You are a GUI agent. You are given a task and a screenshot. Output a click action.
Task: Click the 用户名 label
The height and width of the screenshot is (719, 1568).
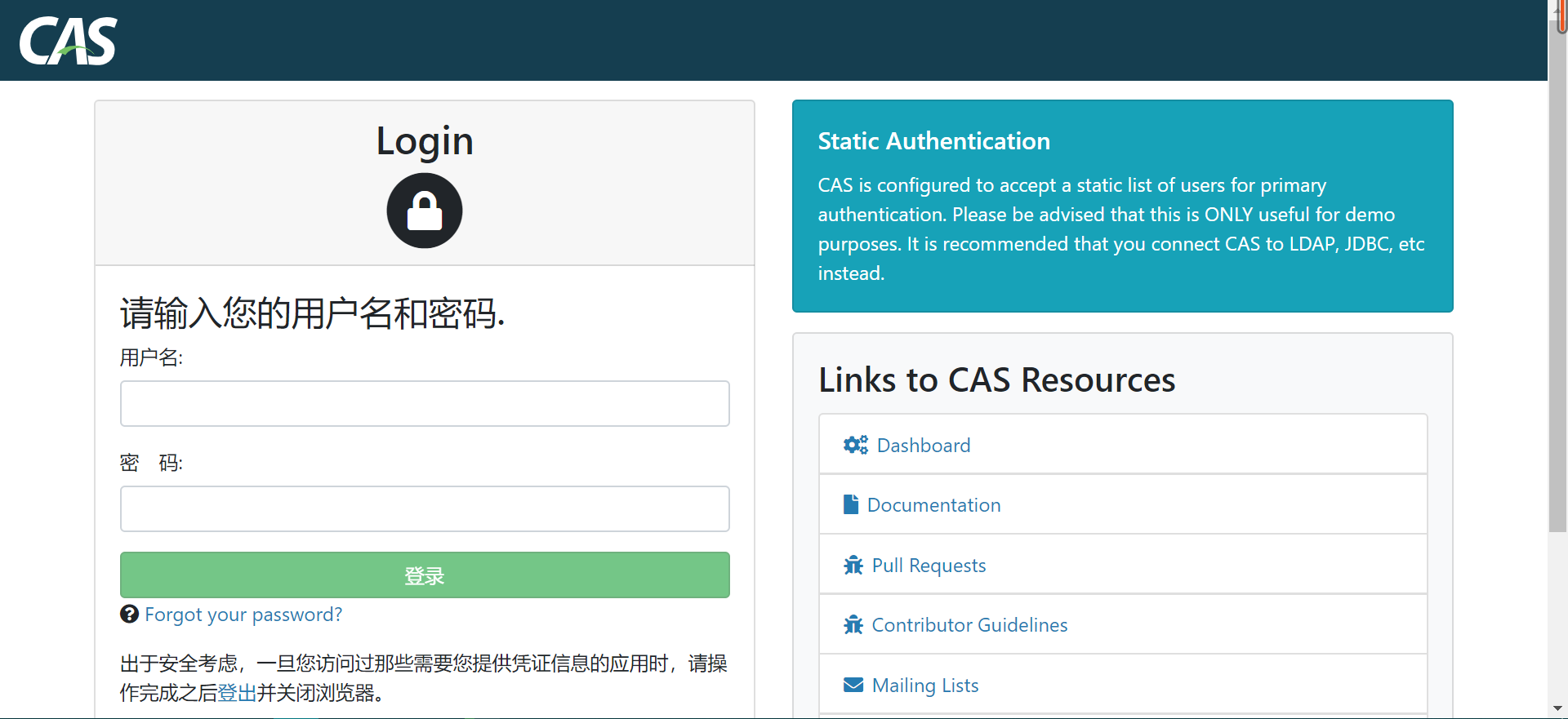pyautogui.click(x=152, y=357)
